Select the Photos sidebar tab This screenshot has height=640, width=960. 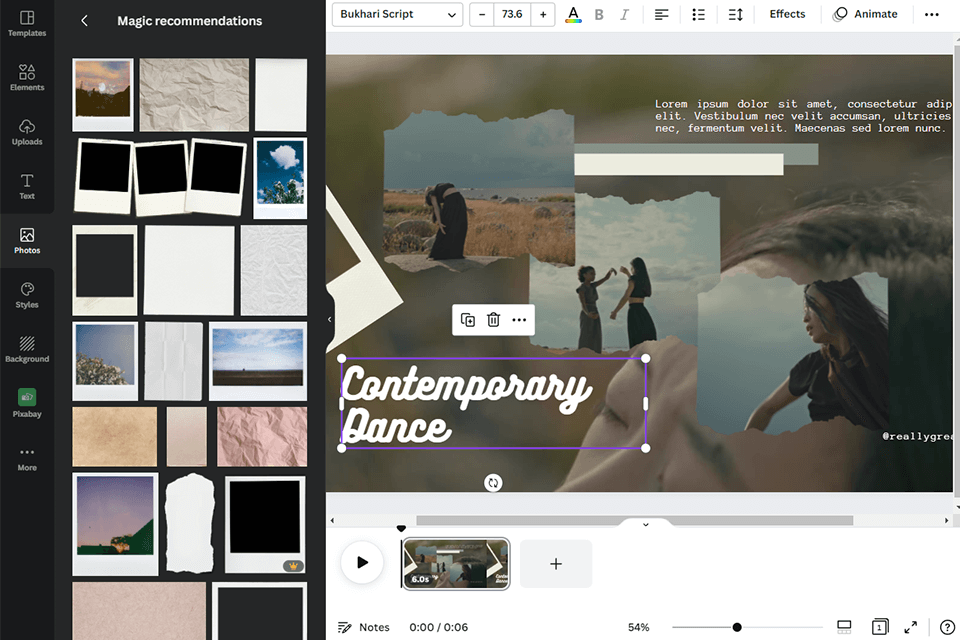click(27, 241)
